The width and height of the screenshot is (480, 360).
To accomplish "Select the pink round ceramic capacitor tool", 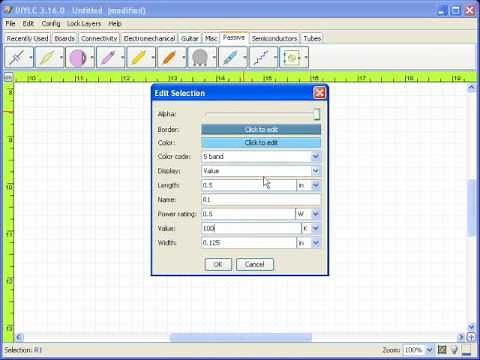I will point(78,57).
